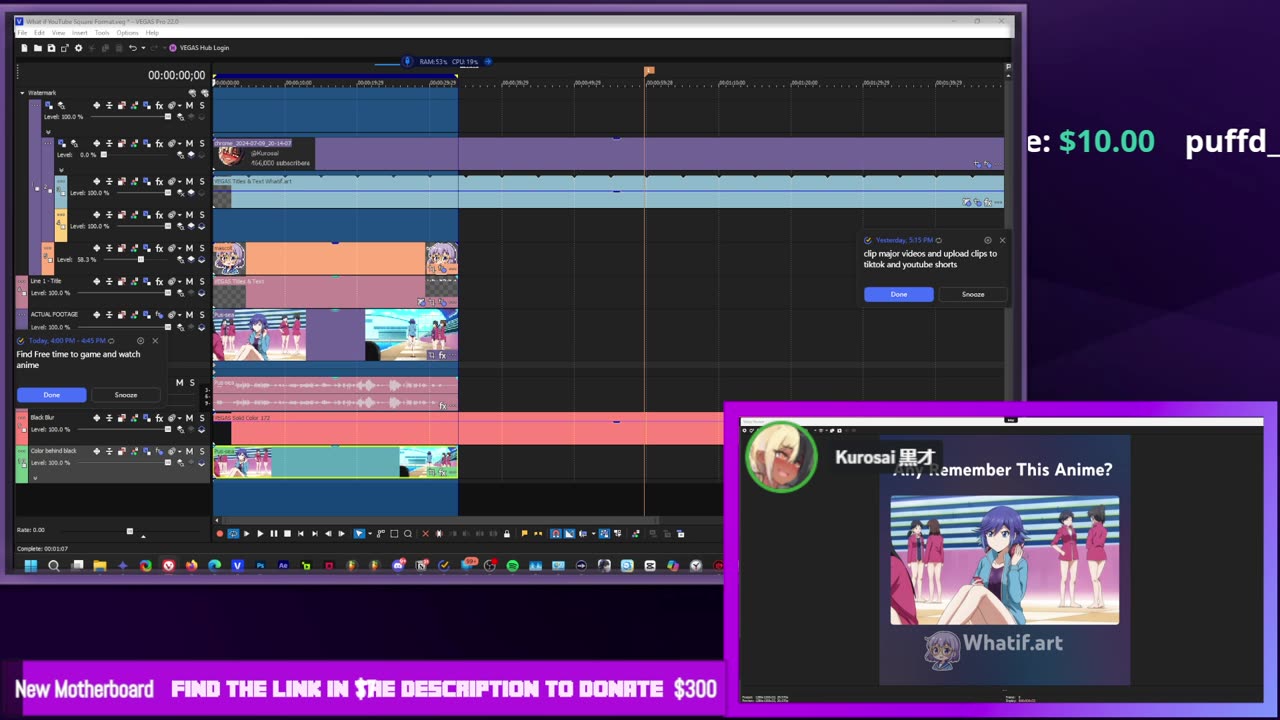The width and height of the screenshot is (1280, 720).
Task: Jump to start of the project
Action: (x=301, y=533)
